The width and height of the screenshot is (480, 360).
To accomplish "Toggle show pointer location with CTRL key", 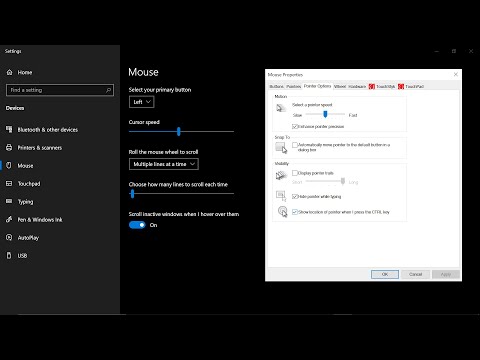I will tap(295, 212).
